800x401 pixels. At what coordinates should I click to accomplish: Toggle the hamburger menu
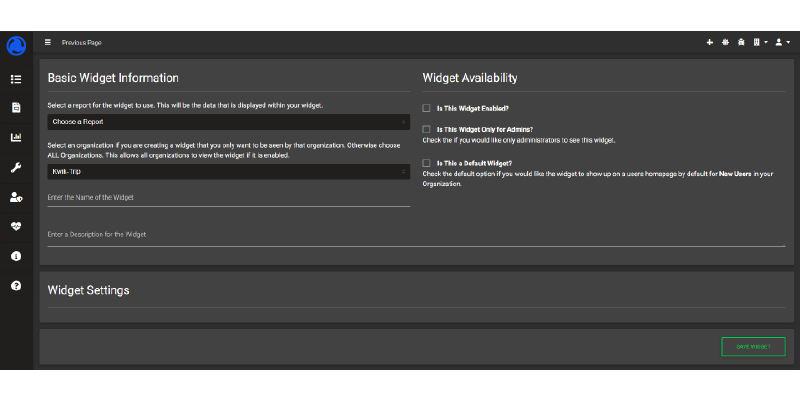48,42
